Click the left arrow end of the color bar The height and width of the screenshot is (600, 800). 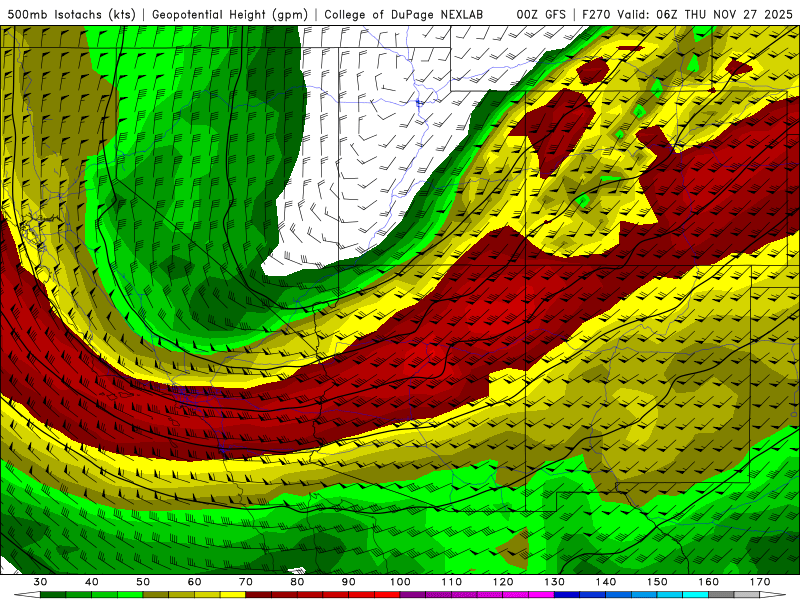click(27, 594)
